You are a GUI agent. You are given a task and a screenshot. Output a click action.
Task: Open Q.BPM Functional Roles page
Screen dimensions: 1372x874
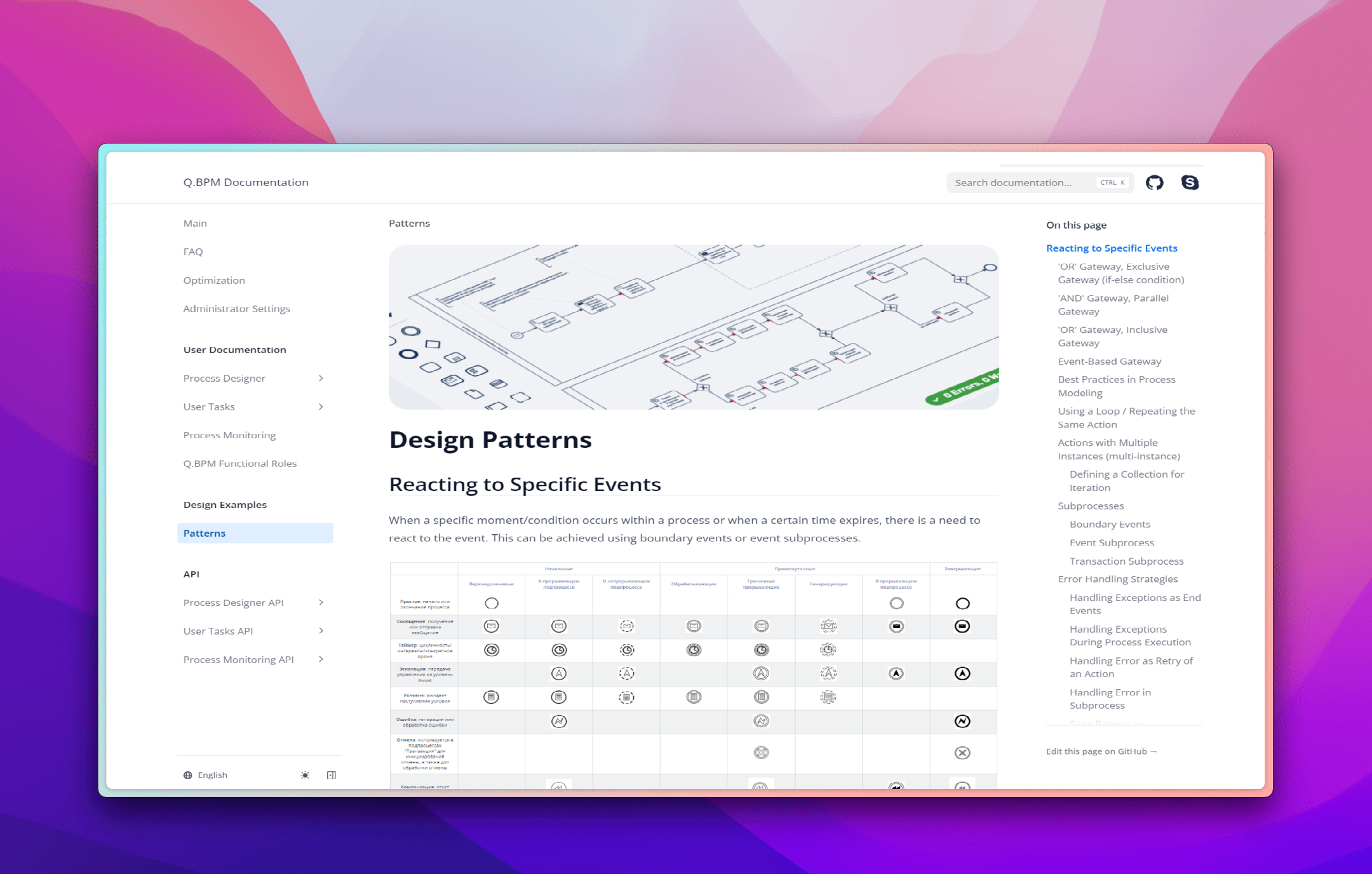point(240,464)
